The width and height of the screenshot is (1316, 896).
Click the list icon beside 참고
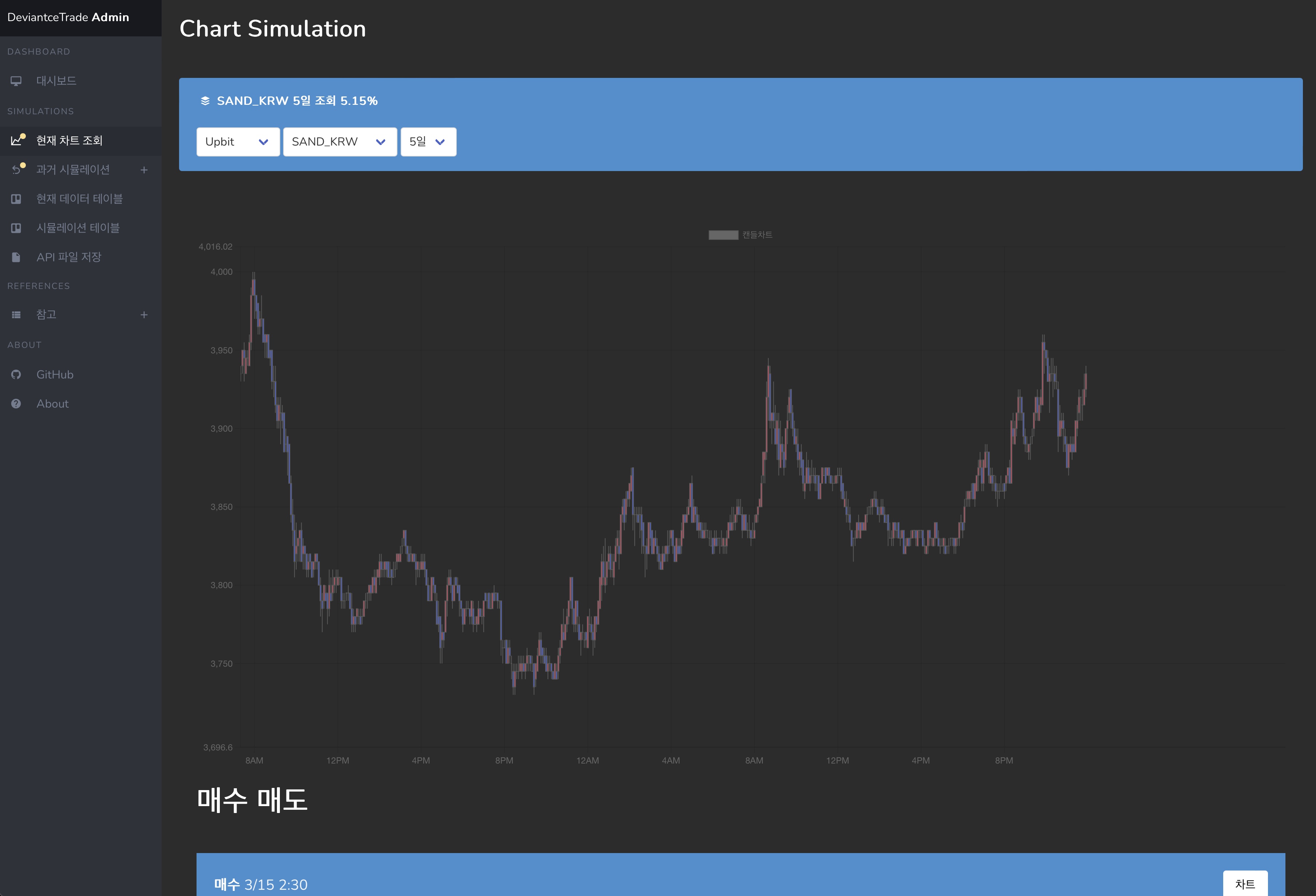pos(16,315)
